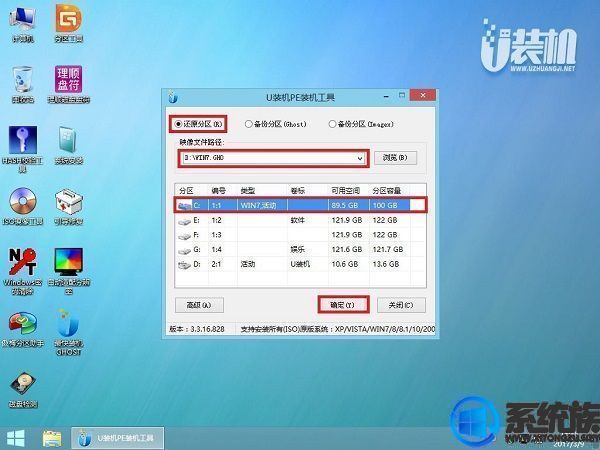
Task: Open the 理顺盘符 drive letter icon
Action: click(x=68, y=84)
